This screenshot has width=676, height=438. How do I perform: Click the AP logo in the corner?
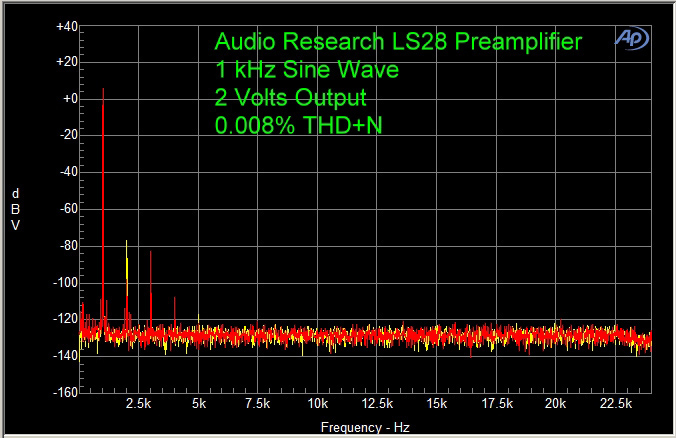pos(632,38)
